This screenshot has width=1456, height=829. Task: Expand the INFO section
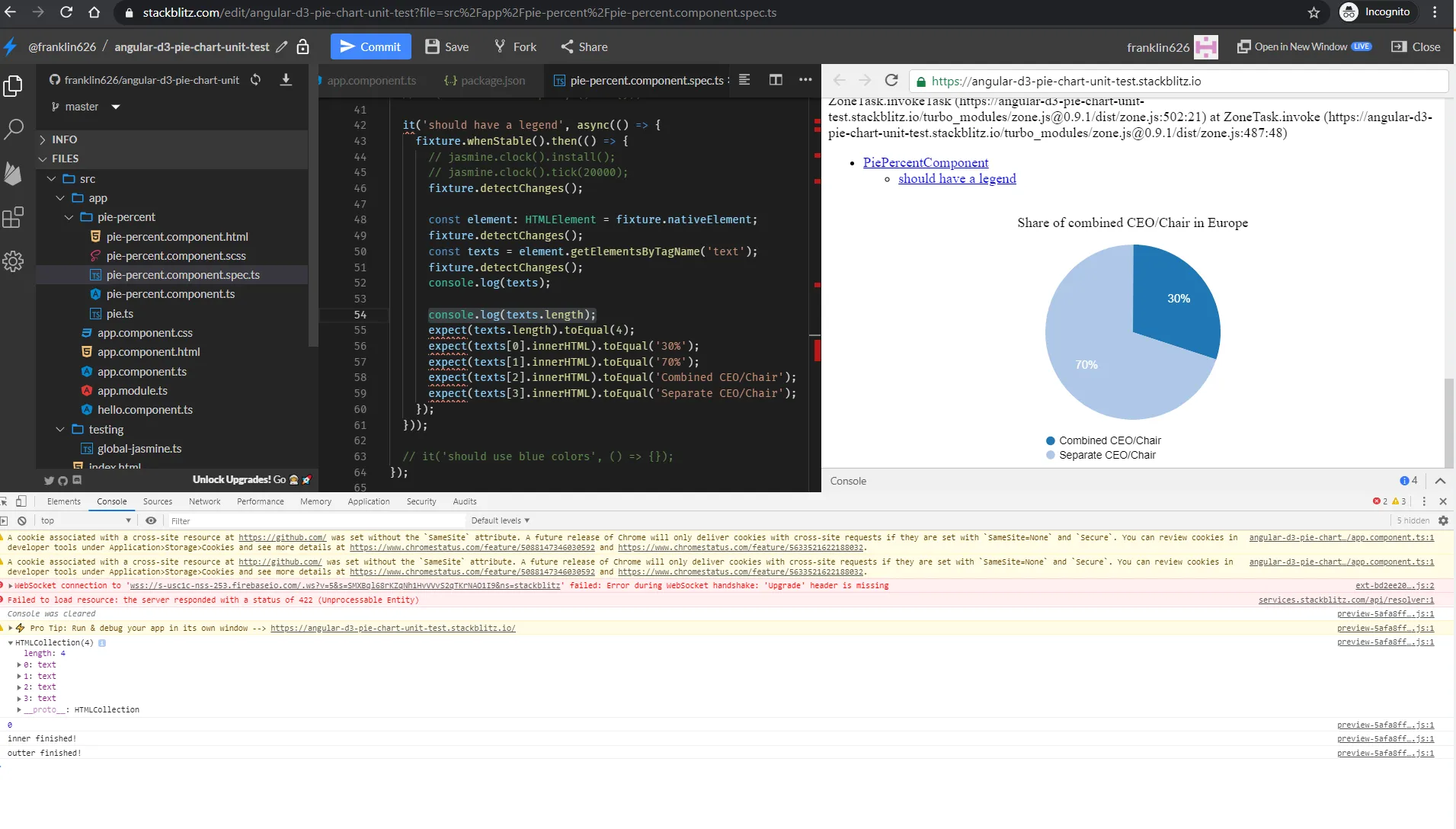pos(43,140)
